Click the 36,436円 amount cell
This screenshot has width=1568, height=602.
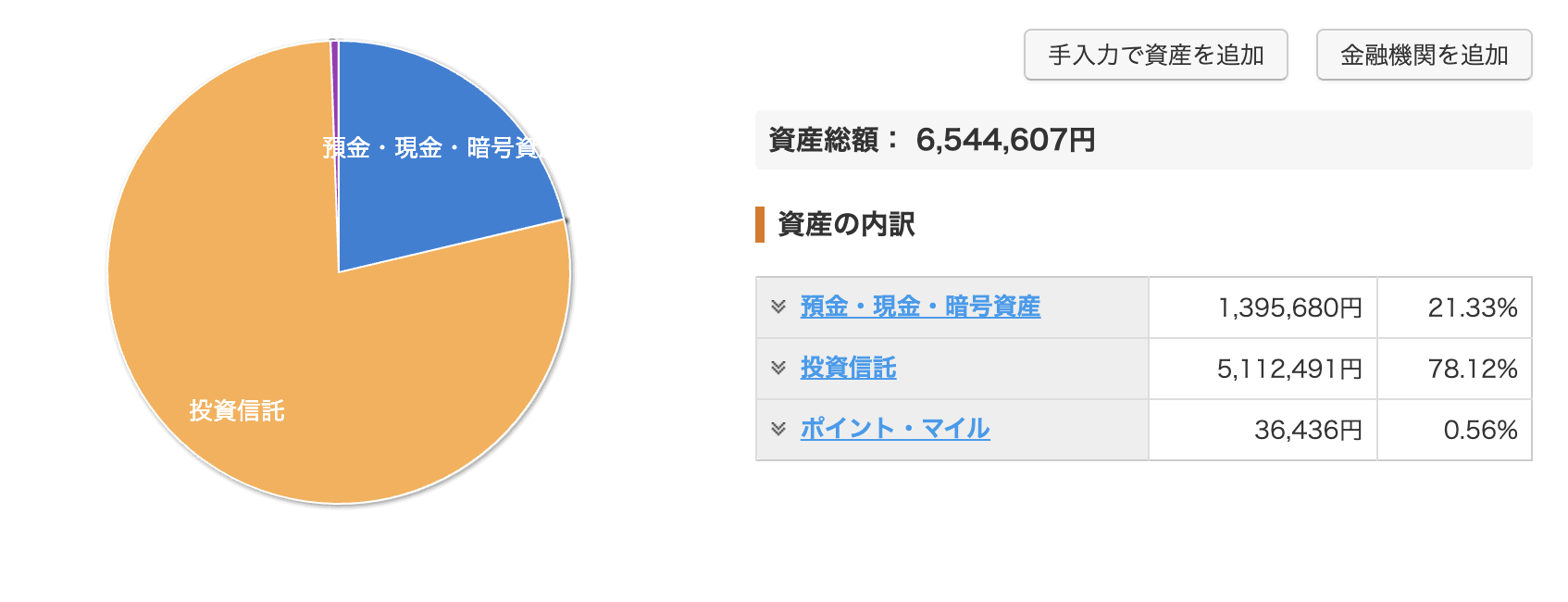tap(1263, 430)
